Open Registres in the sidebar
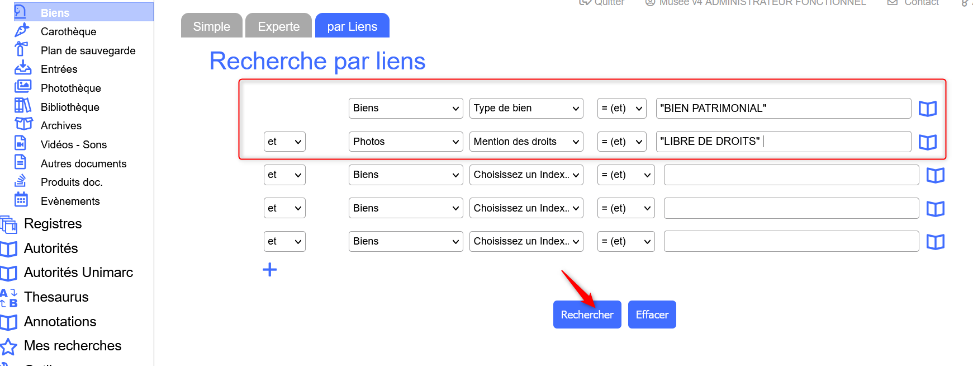 53,224
